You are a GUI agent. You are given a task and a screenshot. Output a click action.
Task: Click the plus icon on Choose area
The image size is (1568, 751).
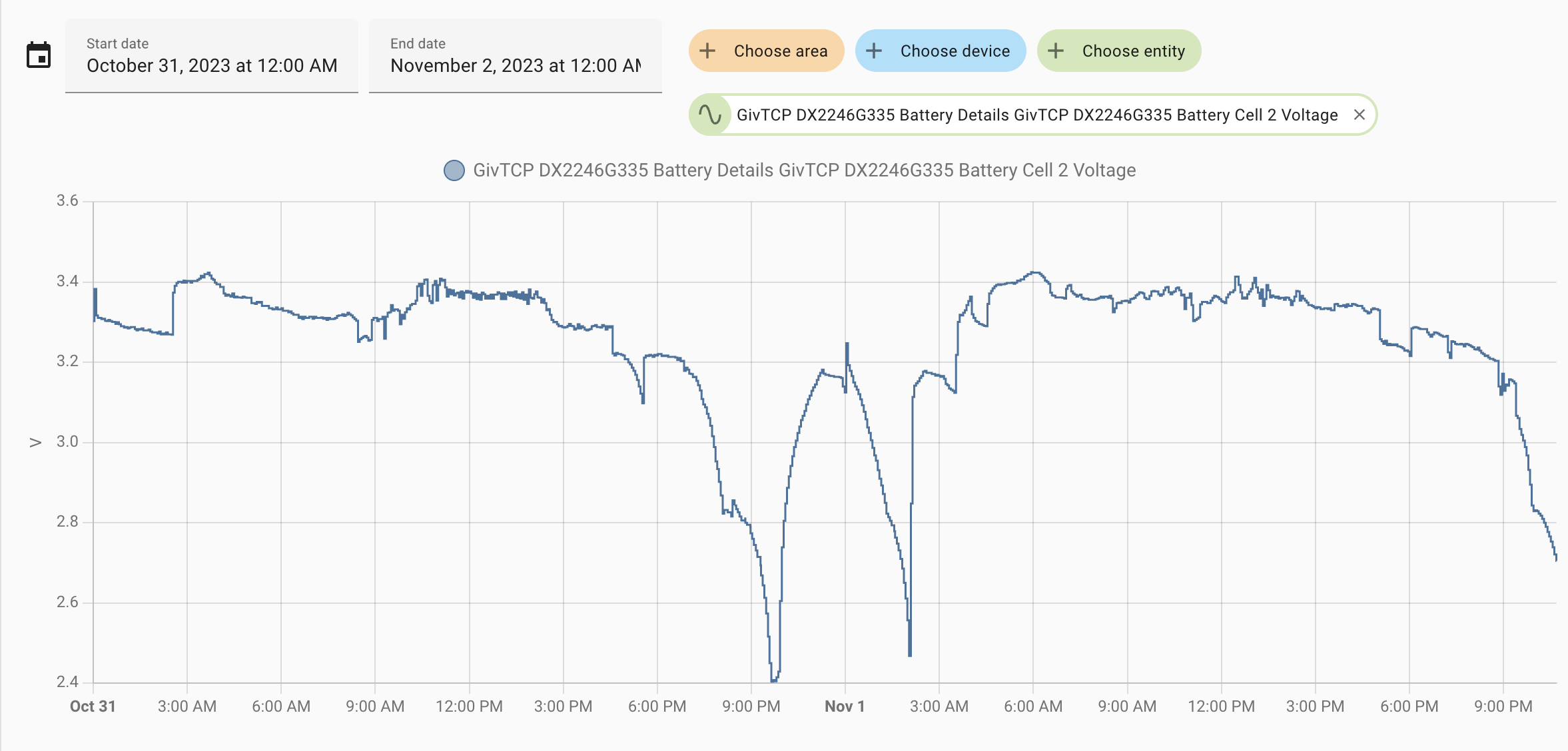[x=707, y=51]
